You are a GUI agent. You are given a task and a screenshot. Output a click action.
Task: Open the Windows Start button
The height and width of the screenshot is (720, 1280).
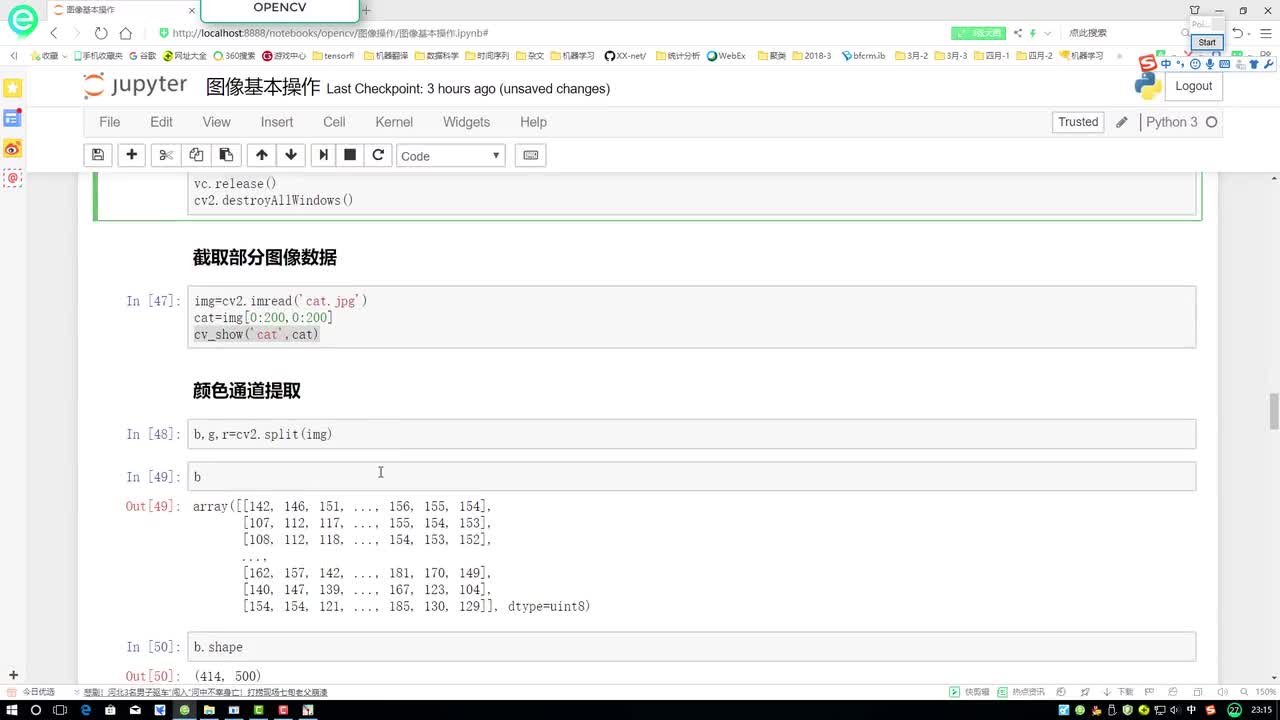tap(11, 710)
